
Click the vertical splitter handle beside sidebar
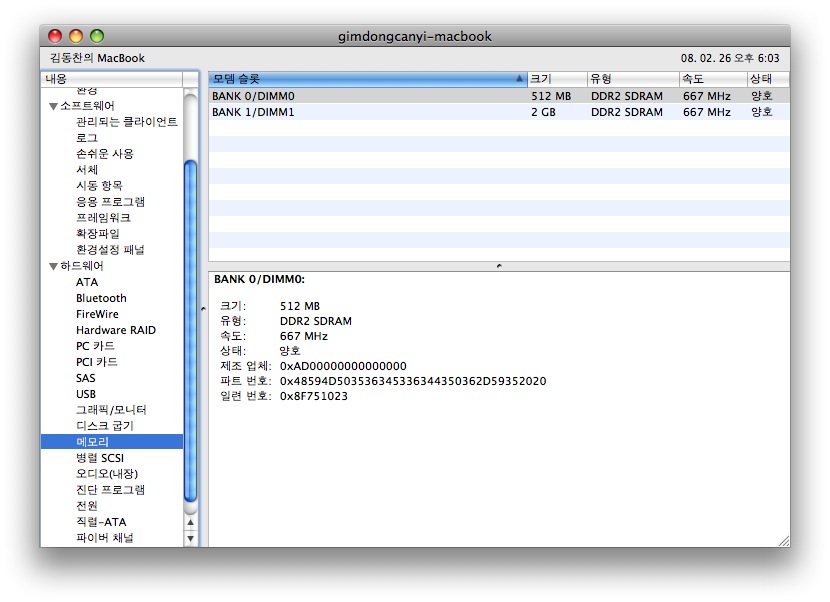204,309
